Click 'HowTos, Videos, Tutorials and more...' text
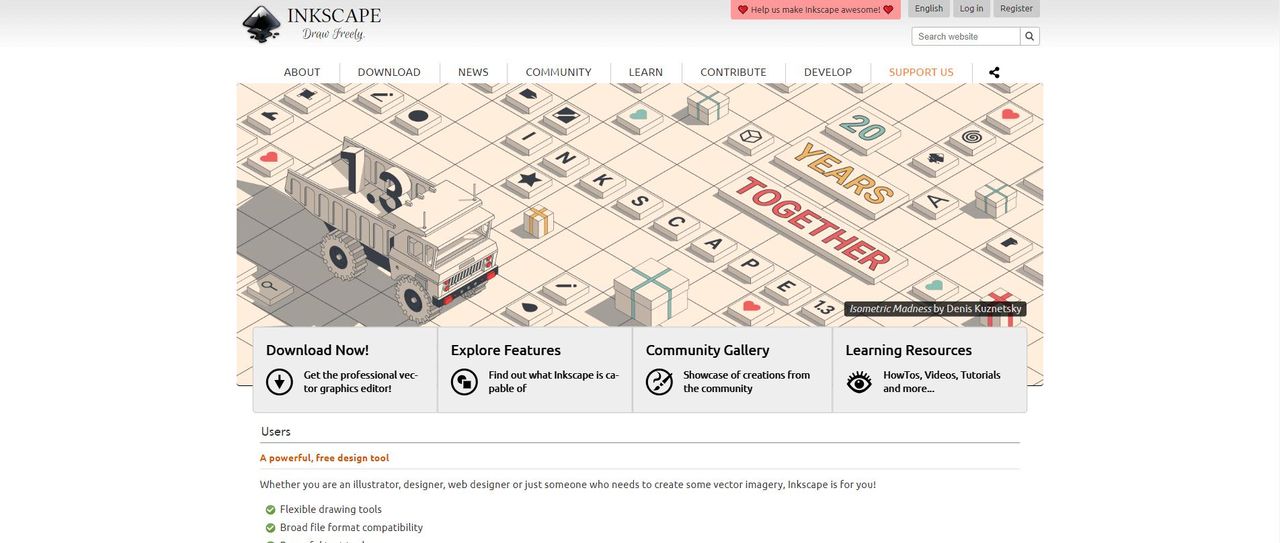 point(942,382)
